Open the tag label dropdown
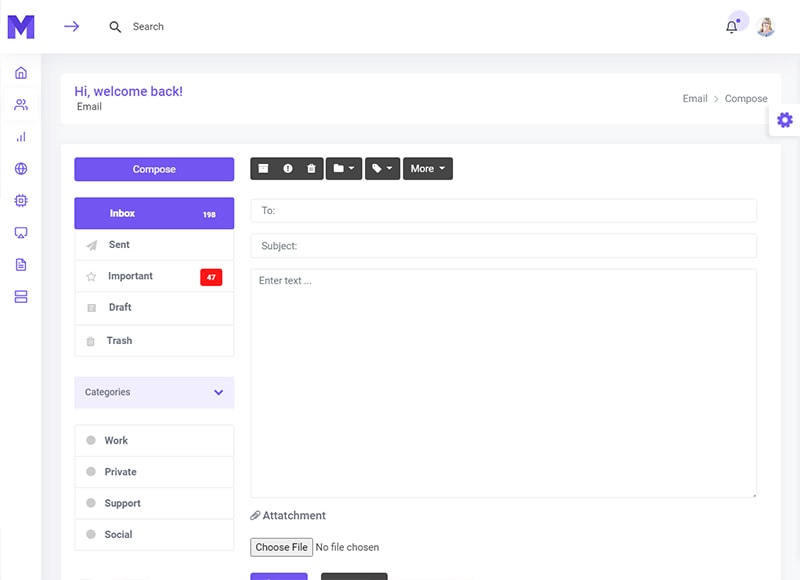 click(x=382, y=169)
